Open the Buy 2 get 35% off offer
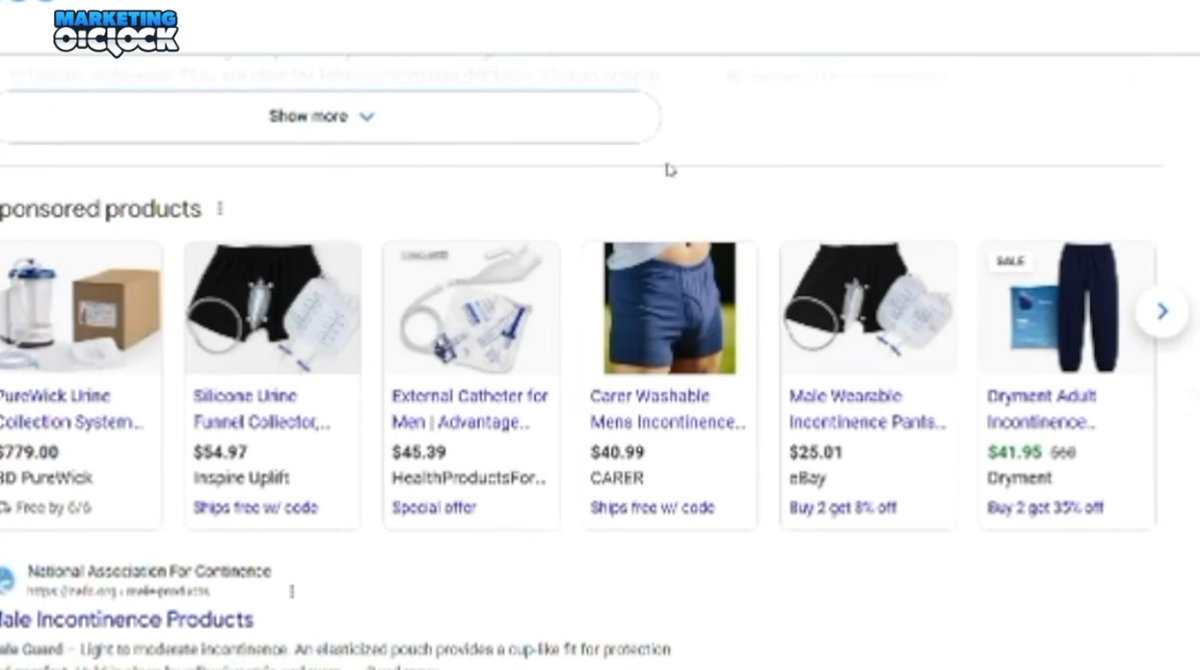Image resolution: width=1200 pixels, height=670 pixels. point(1045,507)
